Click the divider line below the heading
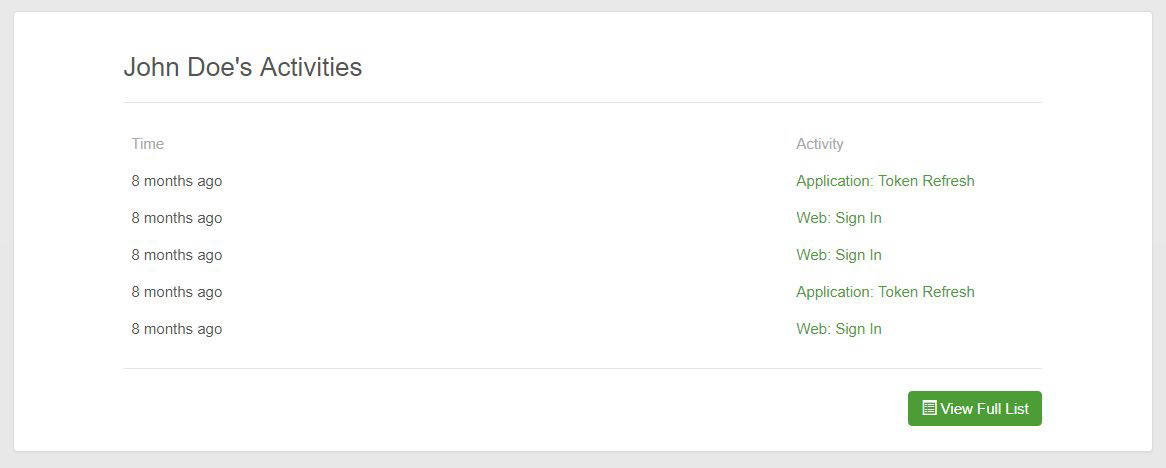 point(582,102)
